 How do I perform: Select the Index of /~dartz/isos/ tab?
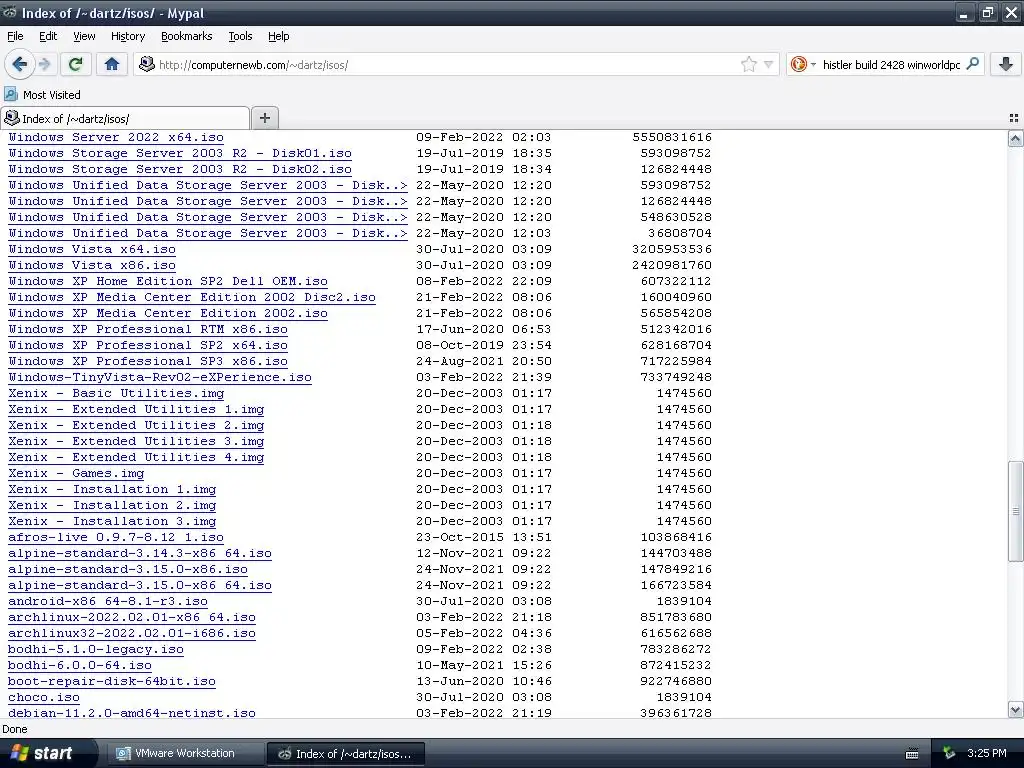(125, 118)
